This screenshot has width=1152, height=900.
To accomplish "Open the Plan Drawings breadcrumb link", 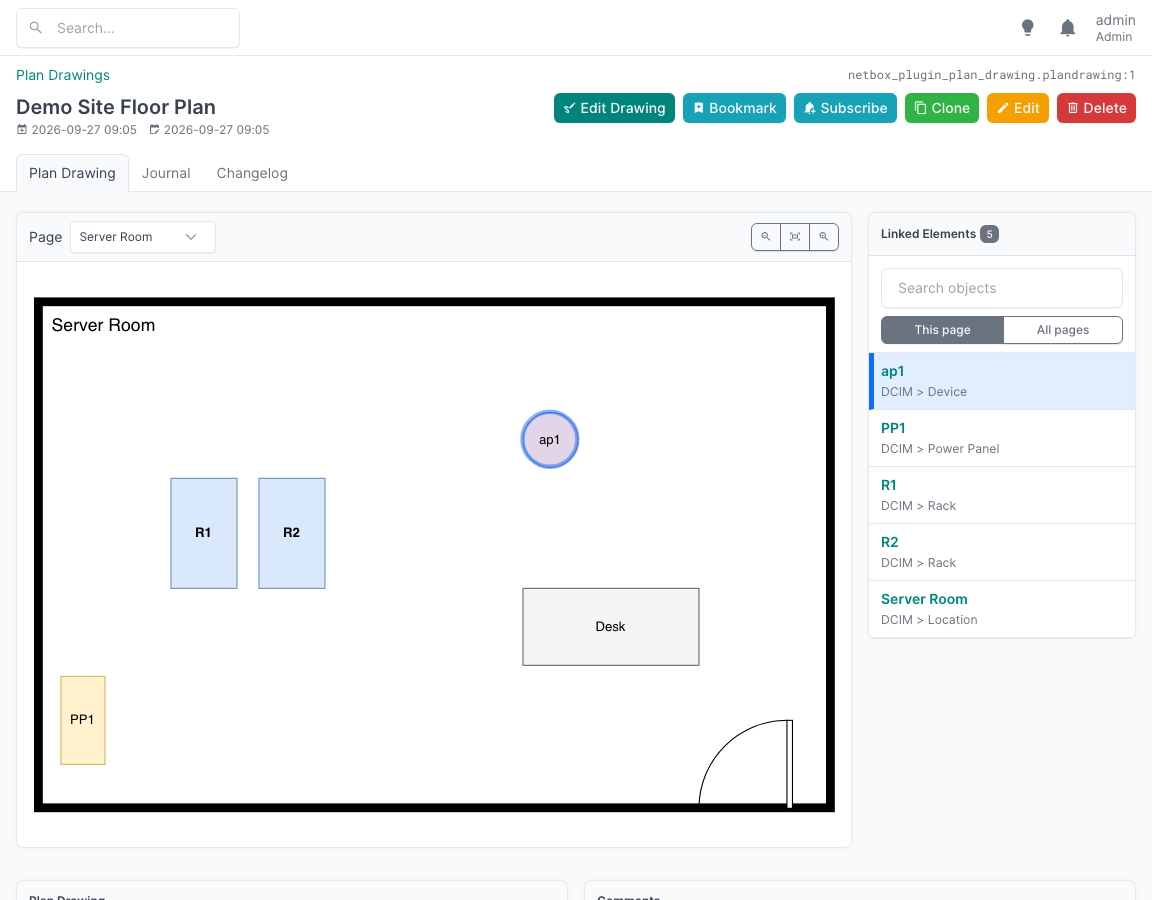I will click(62, 75).
